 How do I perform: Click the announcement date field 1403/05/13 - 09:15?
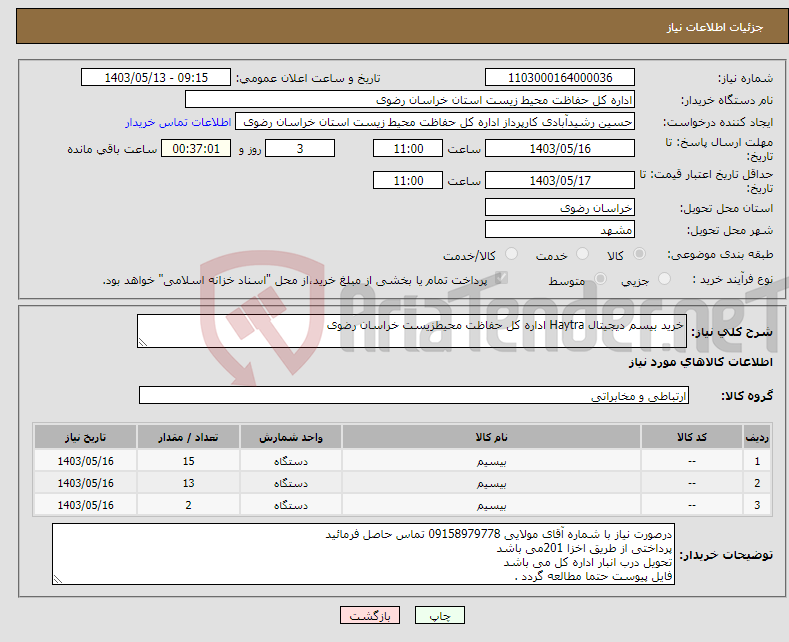(156, 77)
